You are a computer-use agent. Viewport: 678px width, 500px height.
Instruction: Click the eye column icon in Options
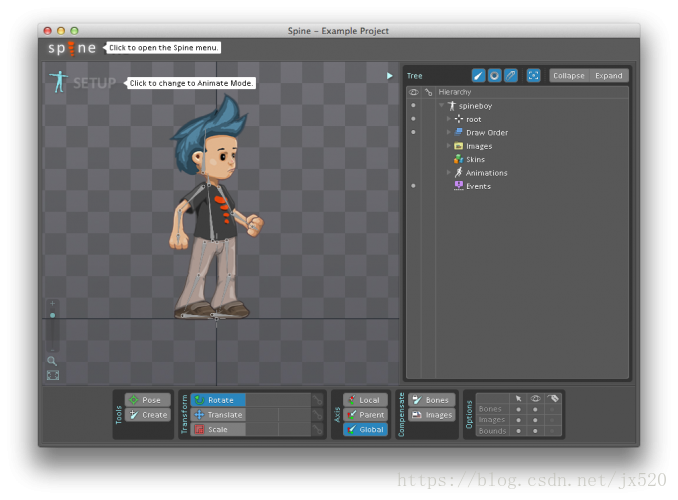click(535, 398)
